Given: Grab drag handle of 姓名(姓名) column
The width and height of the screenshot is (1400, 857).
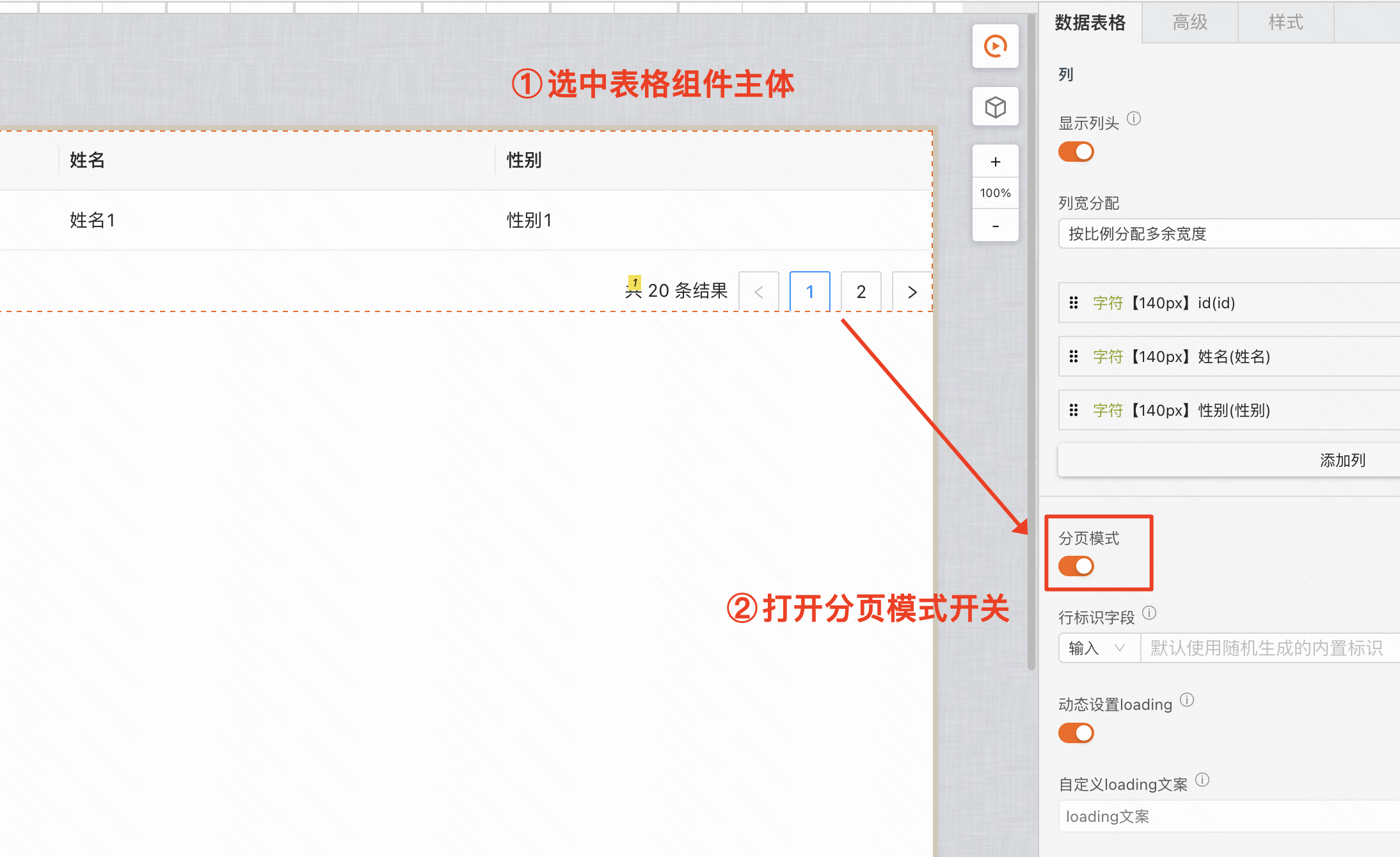Looking at the screenshot, I should [1074, 356].
